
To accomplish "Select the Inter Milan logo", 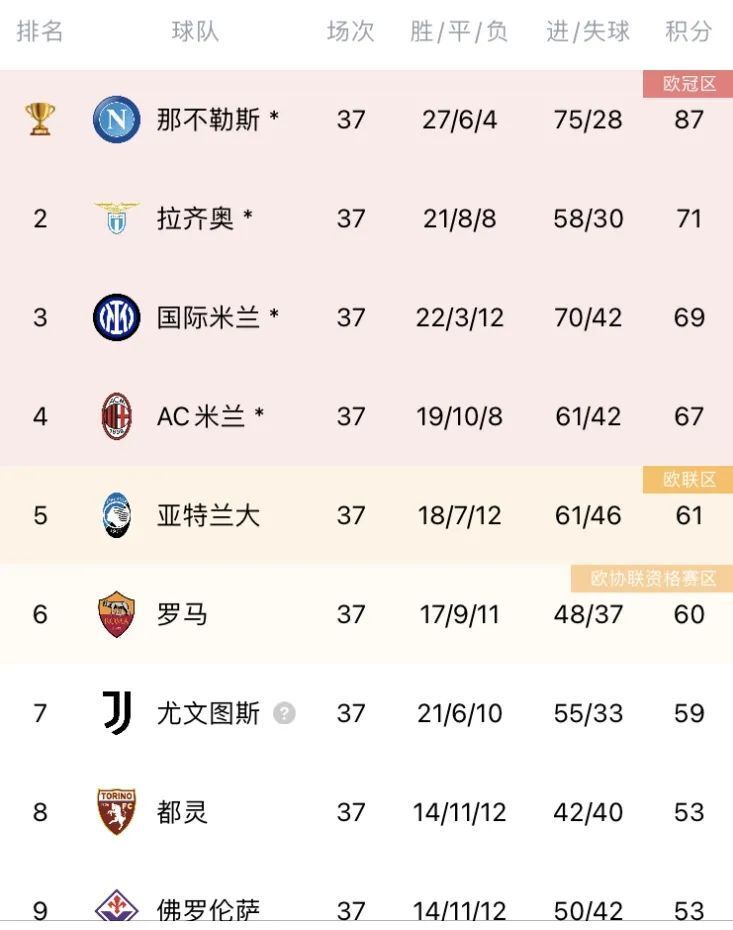I will 117,317.
